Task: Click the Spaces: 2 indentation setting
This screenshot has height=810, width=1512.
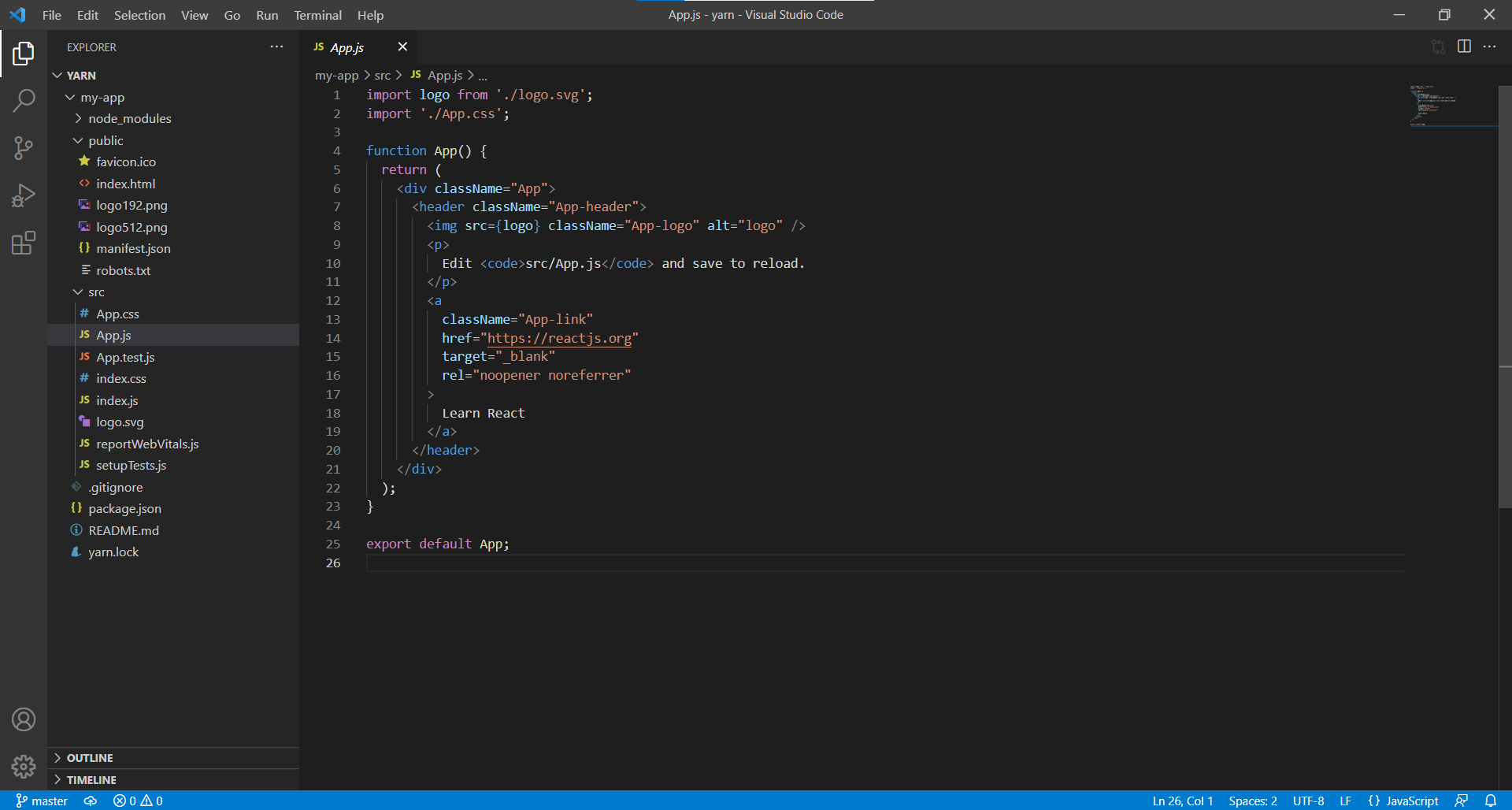Action: pyautogui.click(x=1253, y=801)
